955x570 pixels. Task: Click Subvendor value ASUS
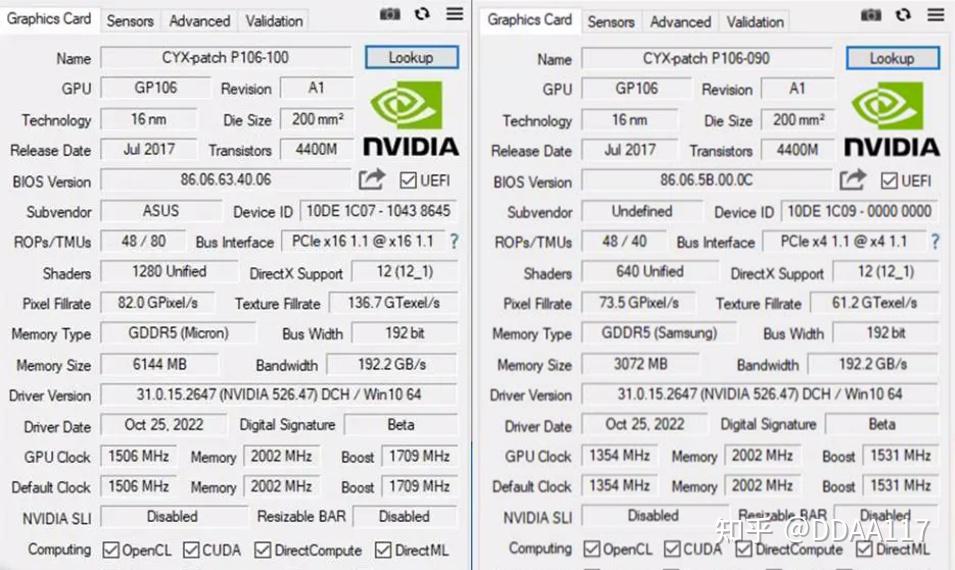[x=161, y=211]
